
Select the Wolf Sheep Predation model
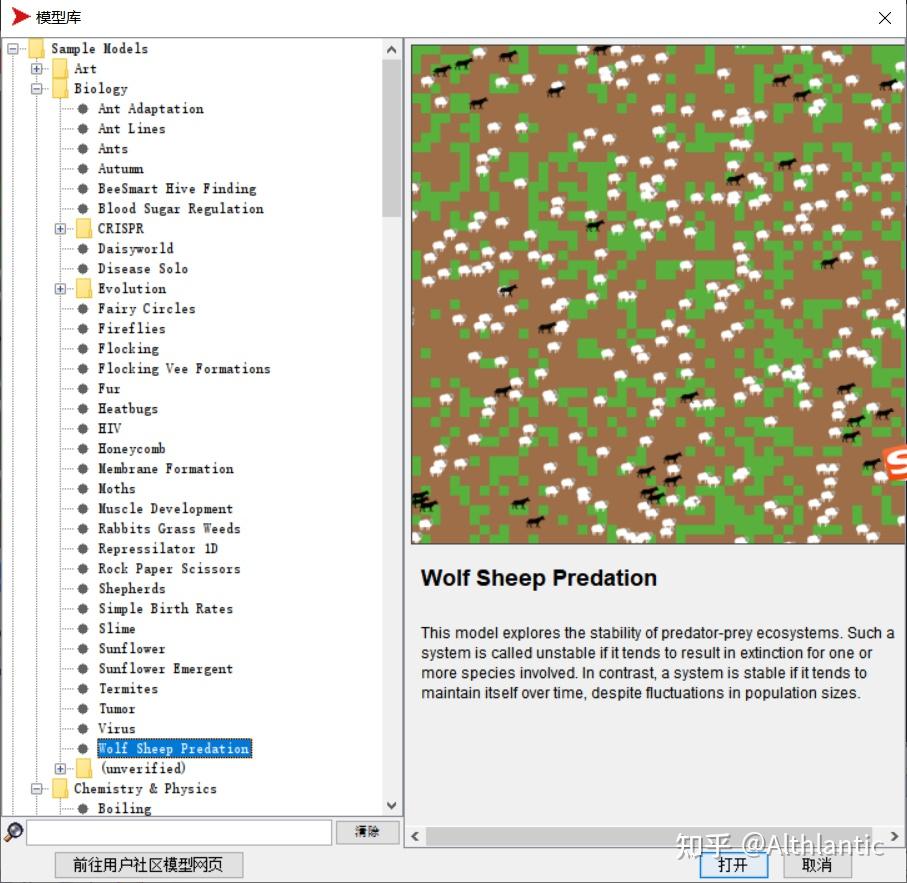[x=174, y=749]
